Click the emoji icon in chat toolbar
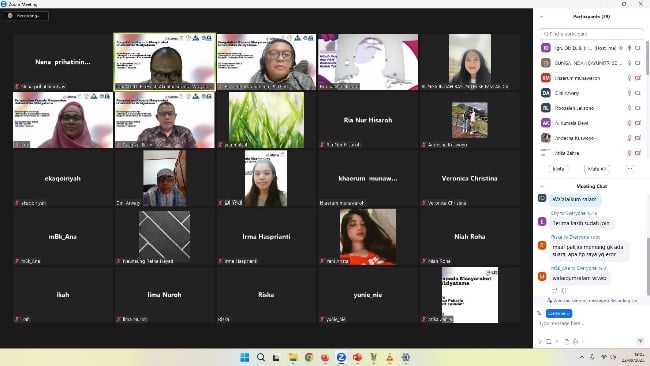The height and width of the screenshot is (366, 650). (575, 342)
